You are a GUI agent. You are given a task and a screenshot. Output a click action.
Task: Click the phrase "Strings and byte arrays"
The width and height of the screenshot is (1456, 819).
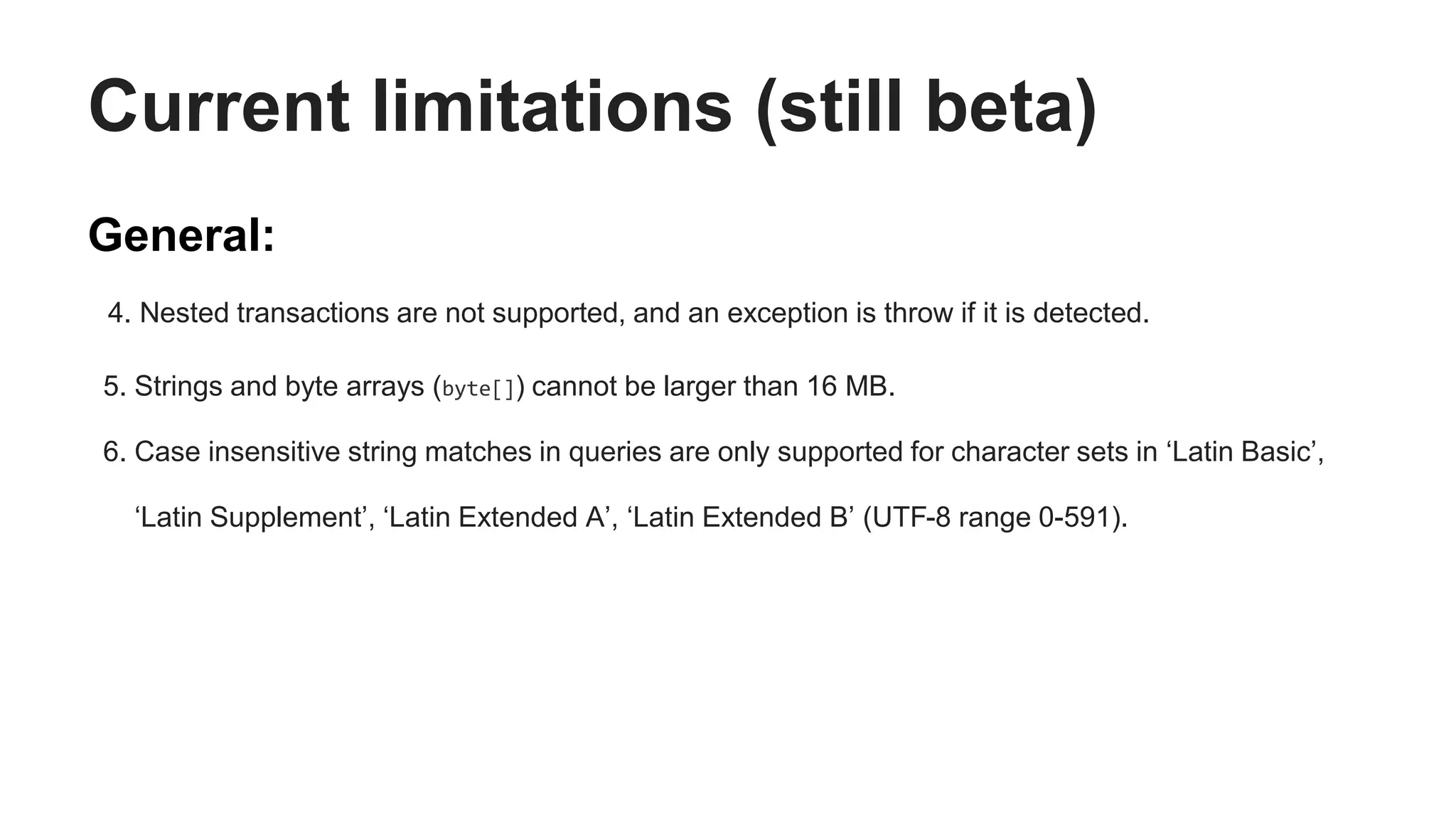pos(279,387)
